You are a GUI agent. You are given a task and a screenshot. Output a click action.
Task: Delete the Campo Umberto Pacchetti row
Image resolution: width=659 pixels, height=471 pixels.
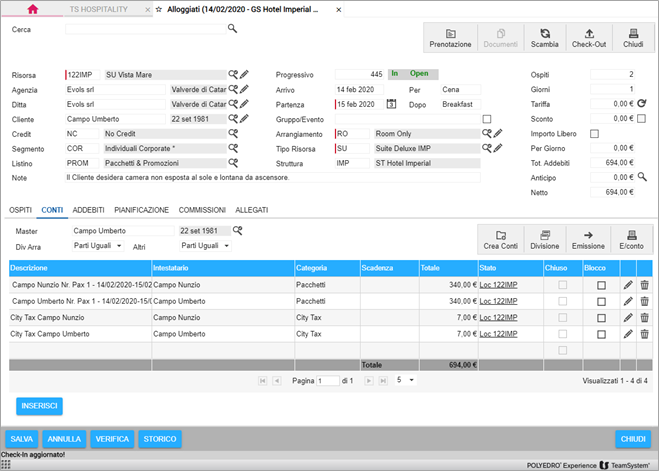point(644,301)
